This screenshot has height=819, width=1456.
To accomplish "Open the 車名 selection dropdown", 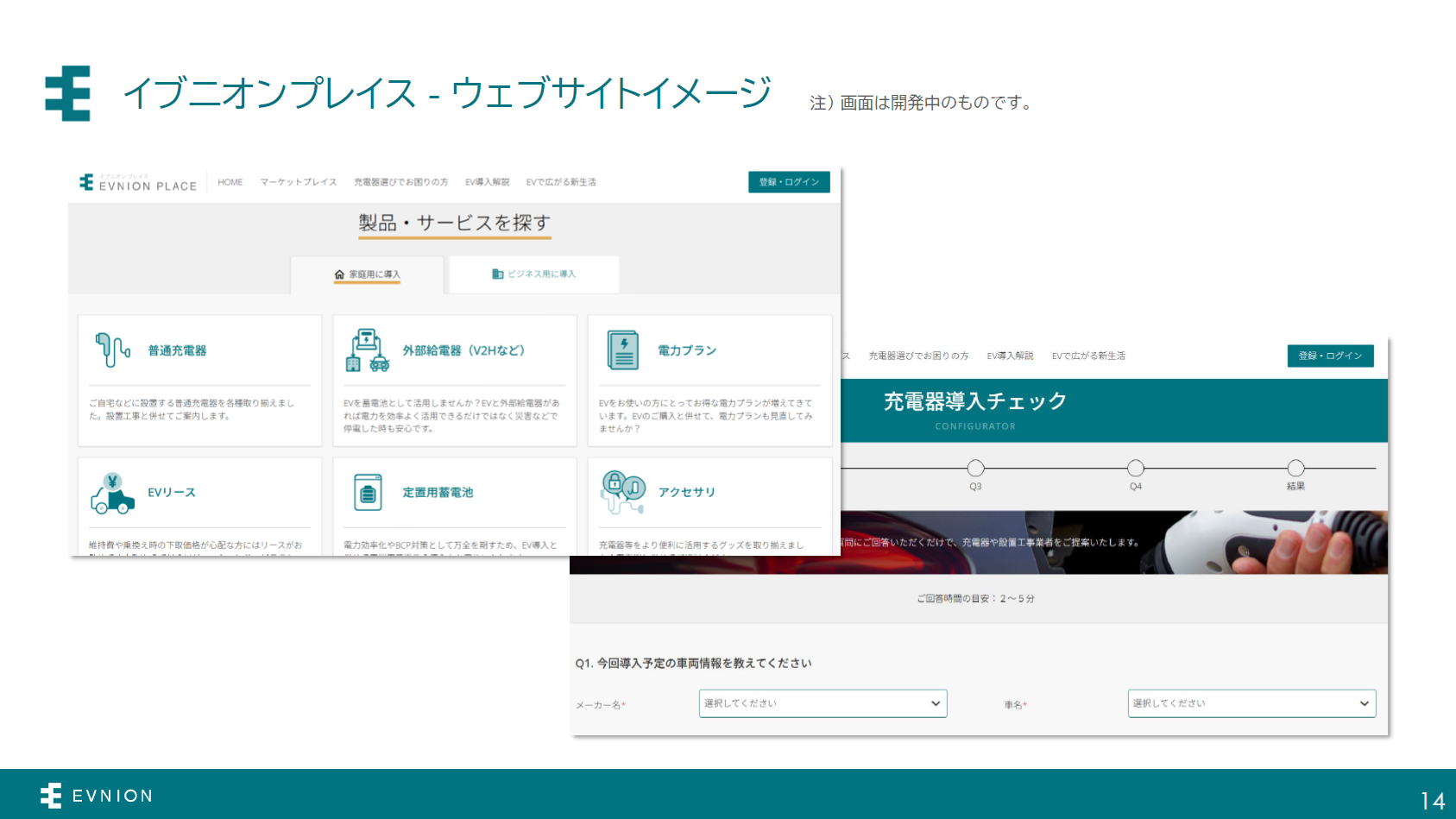I will [x=1251, y=703].
